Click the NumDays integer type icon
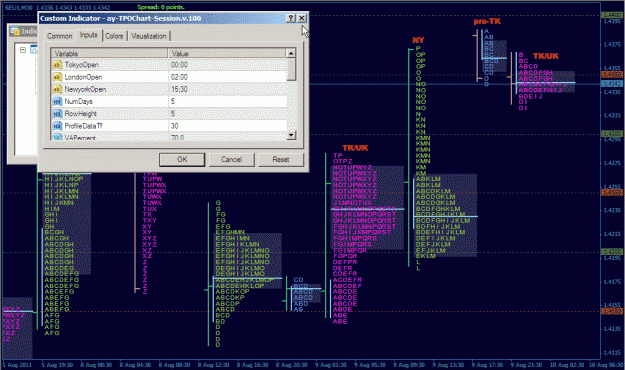The image size is (625, 370). click(x=57, y=102)
